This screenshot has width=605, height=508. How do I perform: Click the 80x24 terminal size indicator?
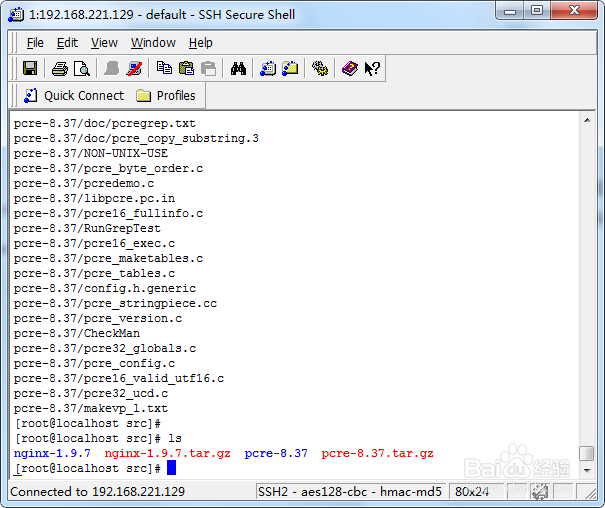coord(471,491)
